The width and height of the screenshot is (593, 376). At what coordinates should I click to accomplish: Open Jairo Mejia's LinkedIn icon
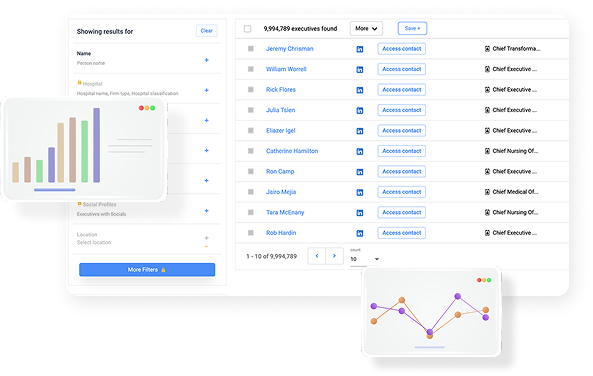[x=360, y=192]
